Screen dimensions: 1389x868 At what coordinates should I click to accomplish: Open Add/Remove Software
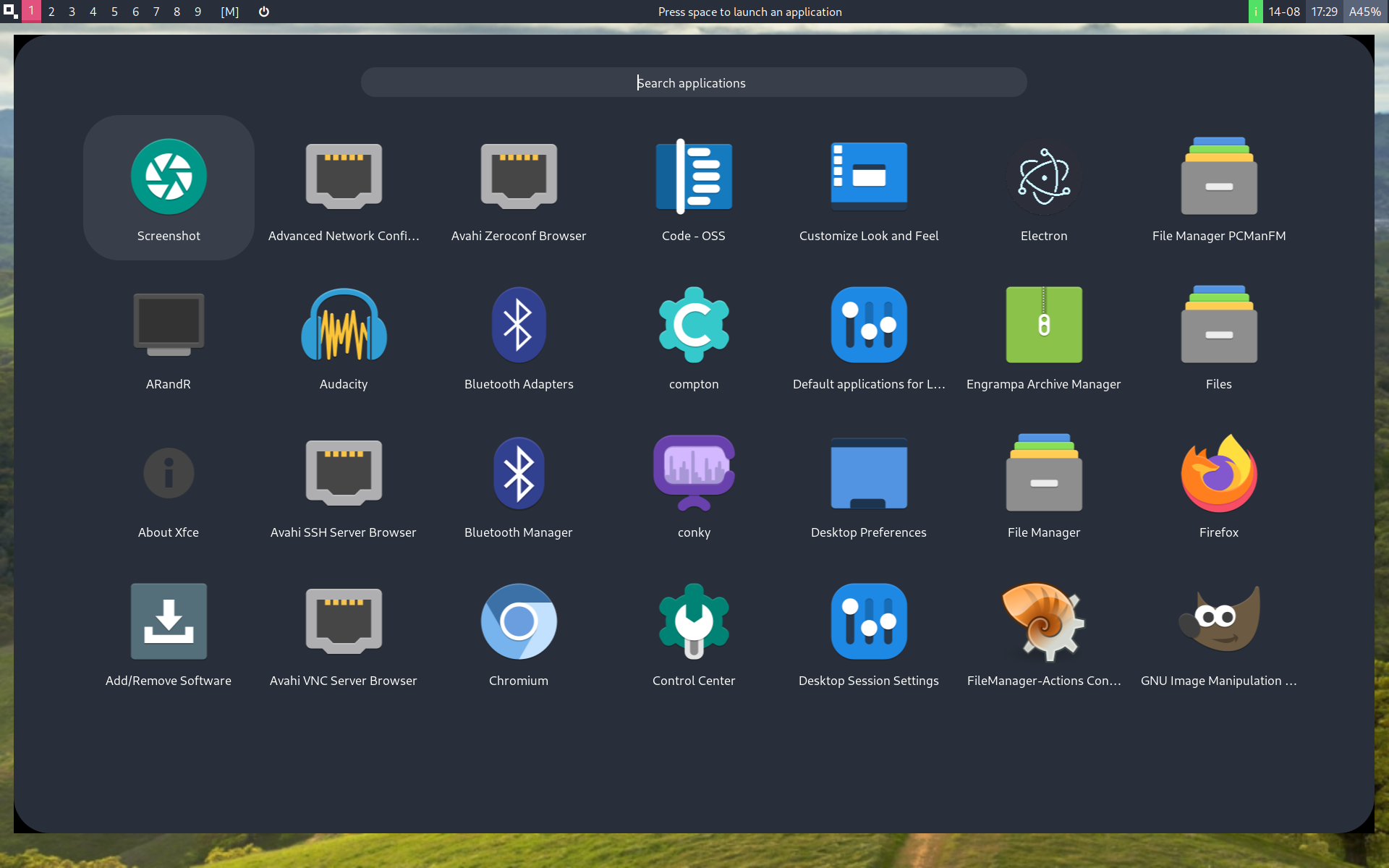pos(169,633)
